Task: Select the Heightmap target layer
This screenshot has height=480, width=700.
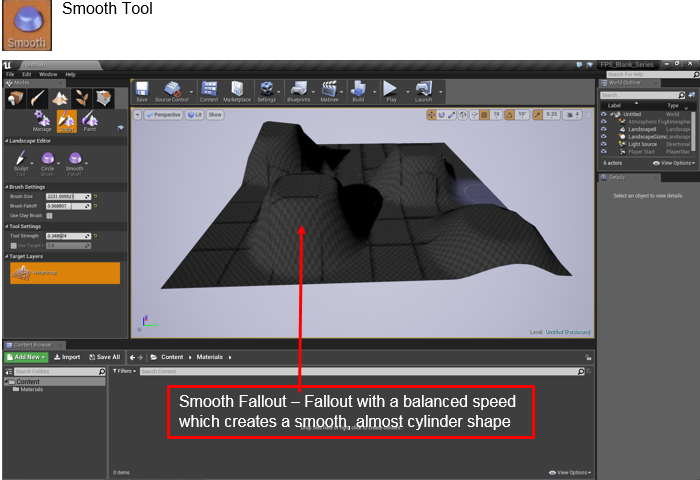Action: [x=65, y=273]
